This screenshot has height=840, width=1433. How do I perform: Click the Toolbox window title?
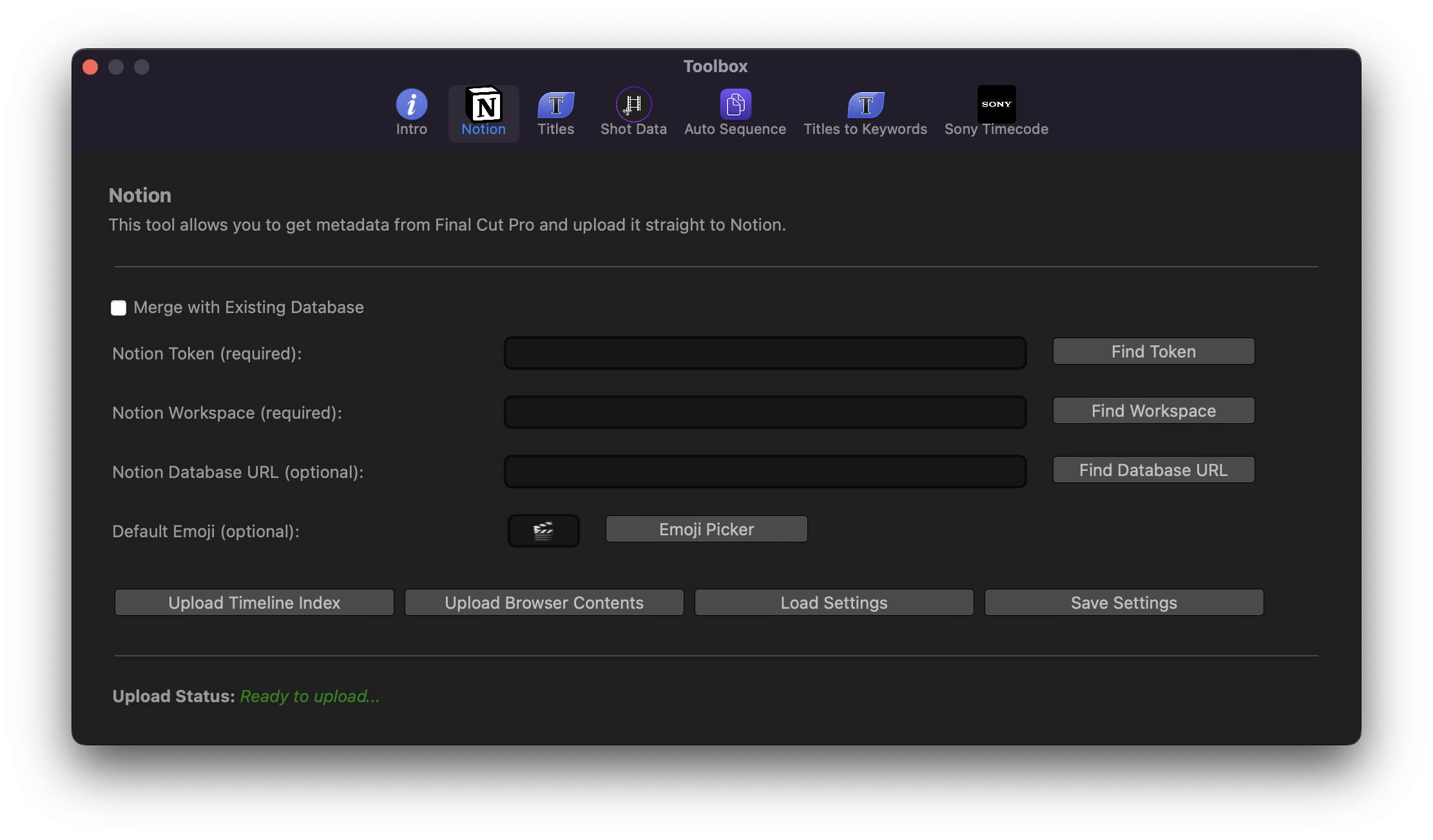pyautogui.click(x=715, y=66)
